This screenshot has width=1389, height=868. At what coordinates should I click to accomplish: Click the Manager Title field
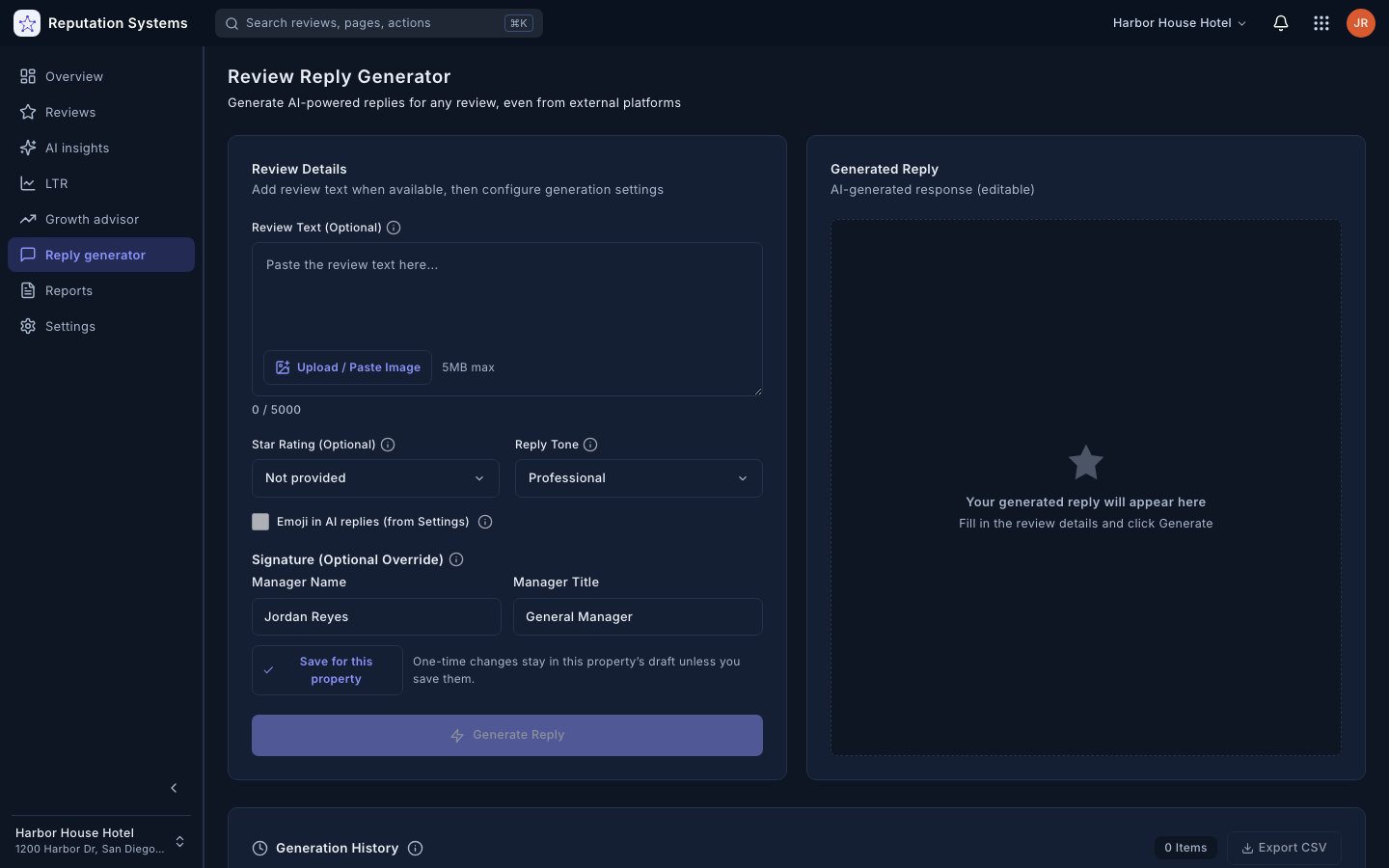click(638, 617)
